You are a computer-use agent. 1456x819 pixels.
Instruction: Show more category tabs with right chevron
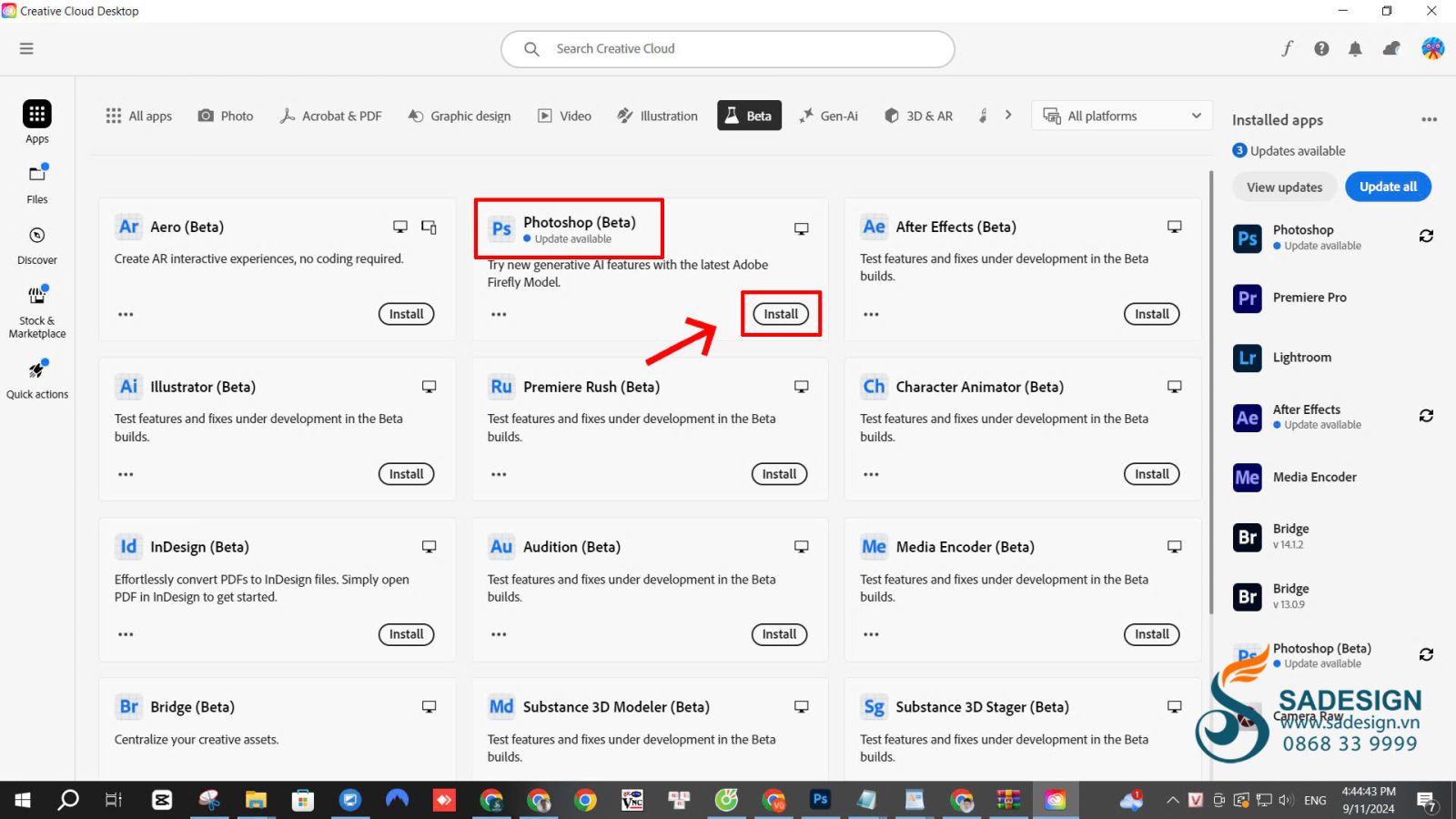click(1008, 115)
